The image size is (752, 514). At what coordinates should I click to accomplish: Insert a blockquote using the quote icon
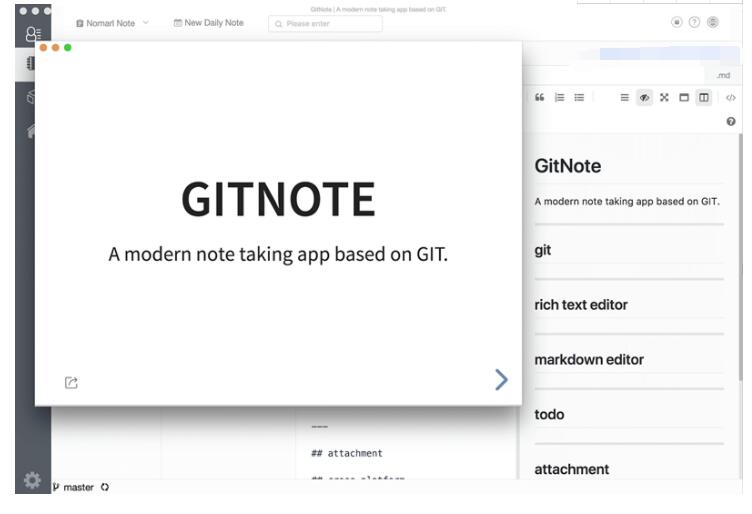point(540,97)
